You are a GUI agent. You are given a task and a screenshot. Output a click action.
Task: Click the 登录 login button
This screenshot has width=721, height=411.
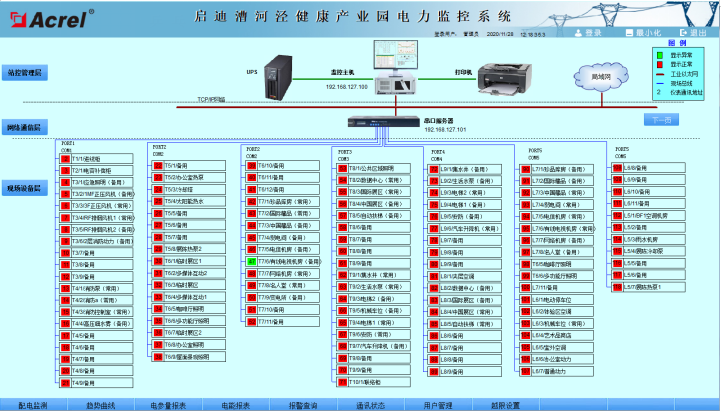tap(587, 32)
